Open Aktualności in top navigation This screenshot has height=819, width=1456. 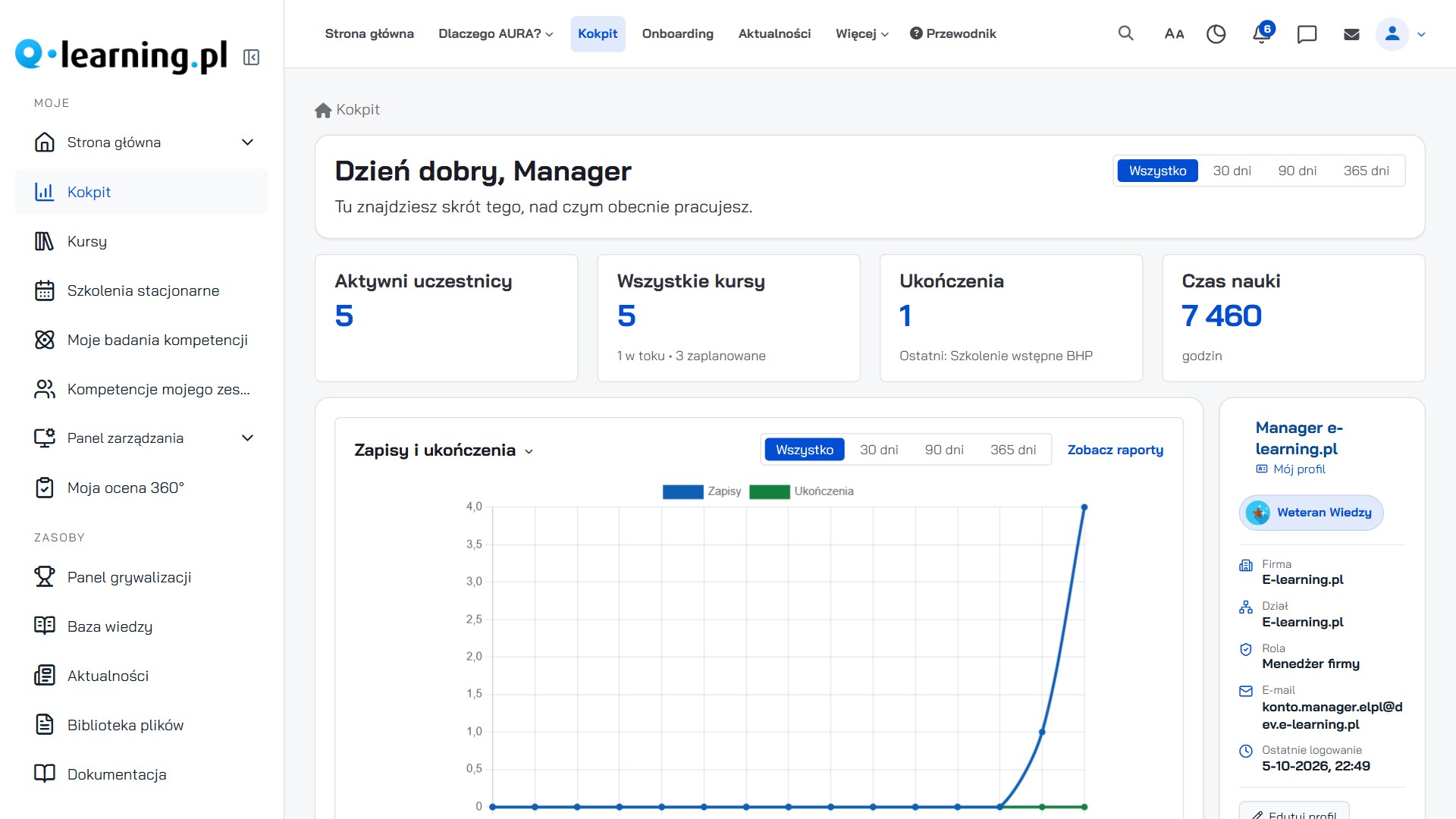coord(774,34)
